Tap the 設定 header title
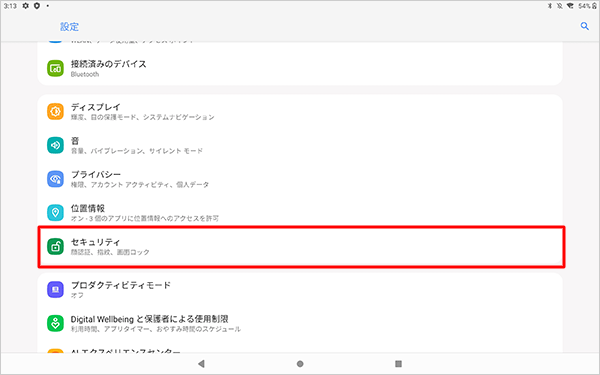Viewport: 600px width, 375px height. point(69,26)
